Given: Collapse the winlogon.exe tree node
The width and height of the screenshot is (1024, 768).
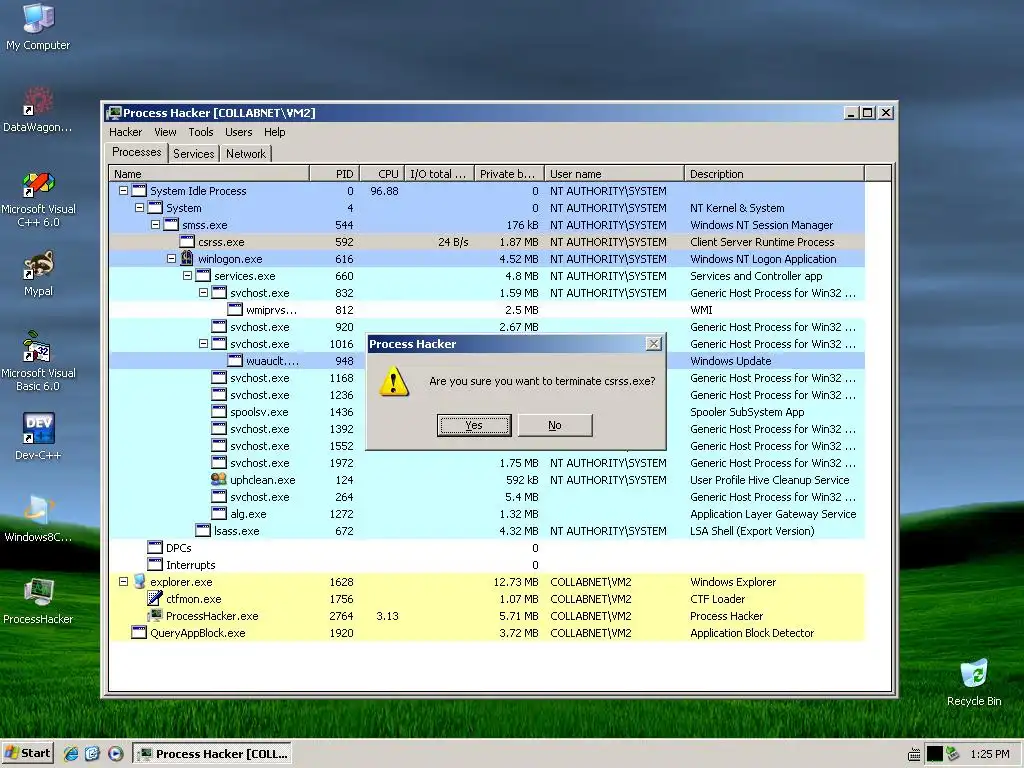Looking at the screenshot, I should click(x=171, y=259).
